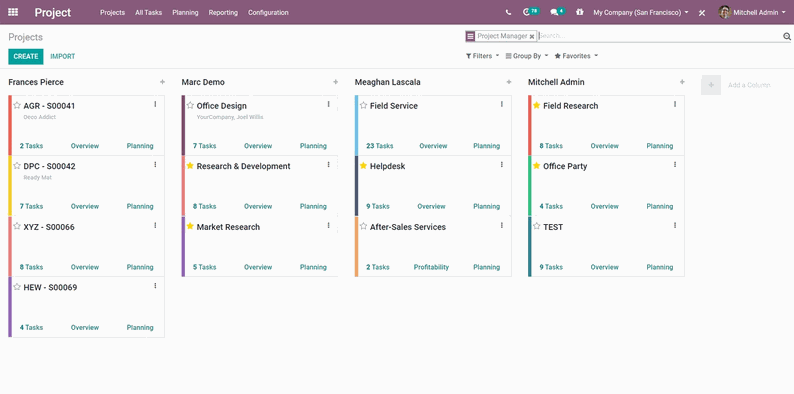Click the Project app title
794x394 pixels.
click(53, 13)
